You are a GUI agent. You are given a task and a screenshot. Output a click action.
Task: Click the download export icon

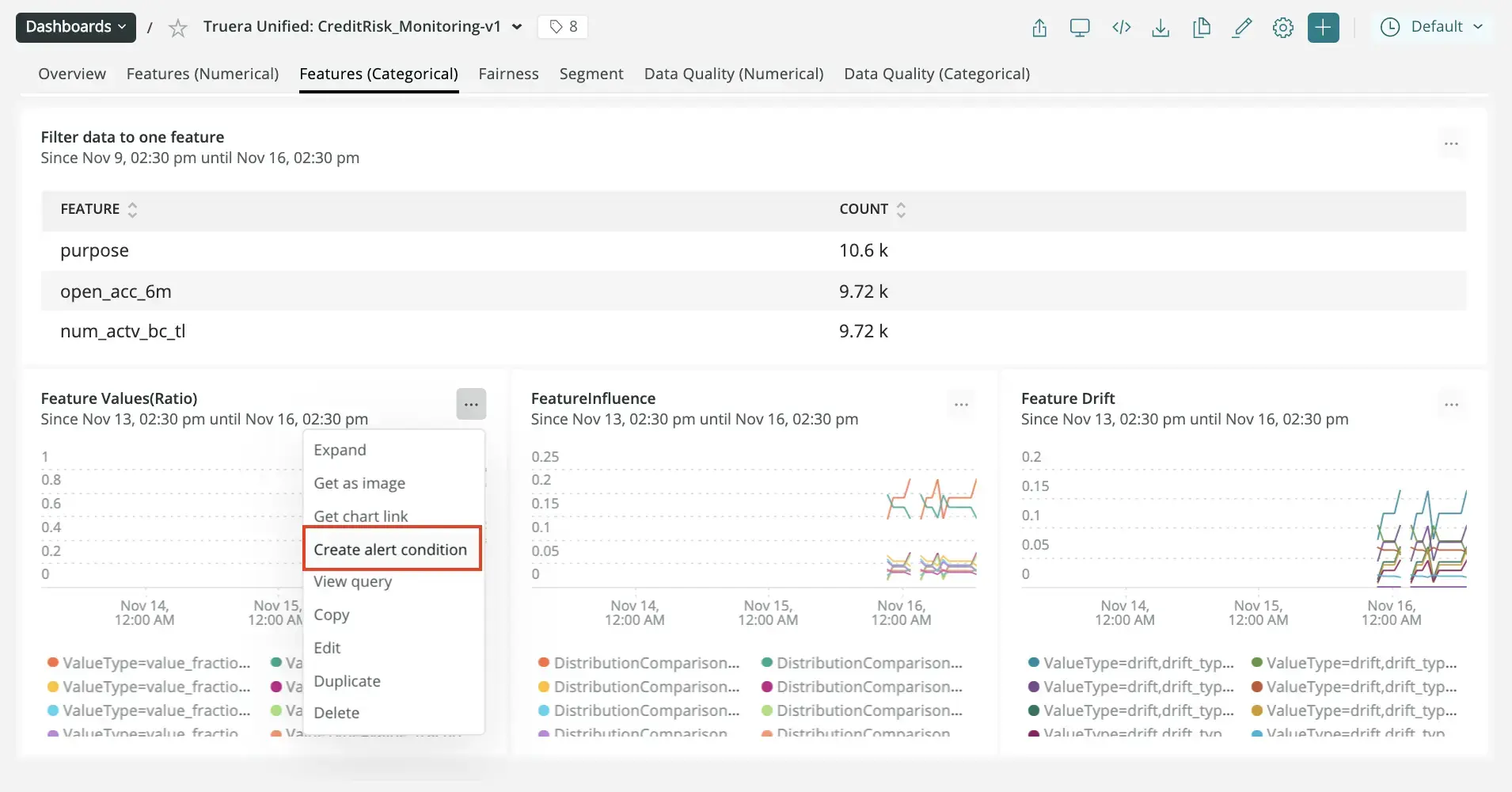click(x=1161, y=28)
